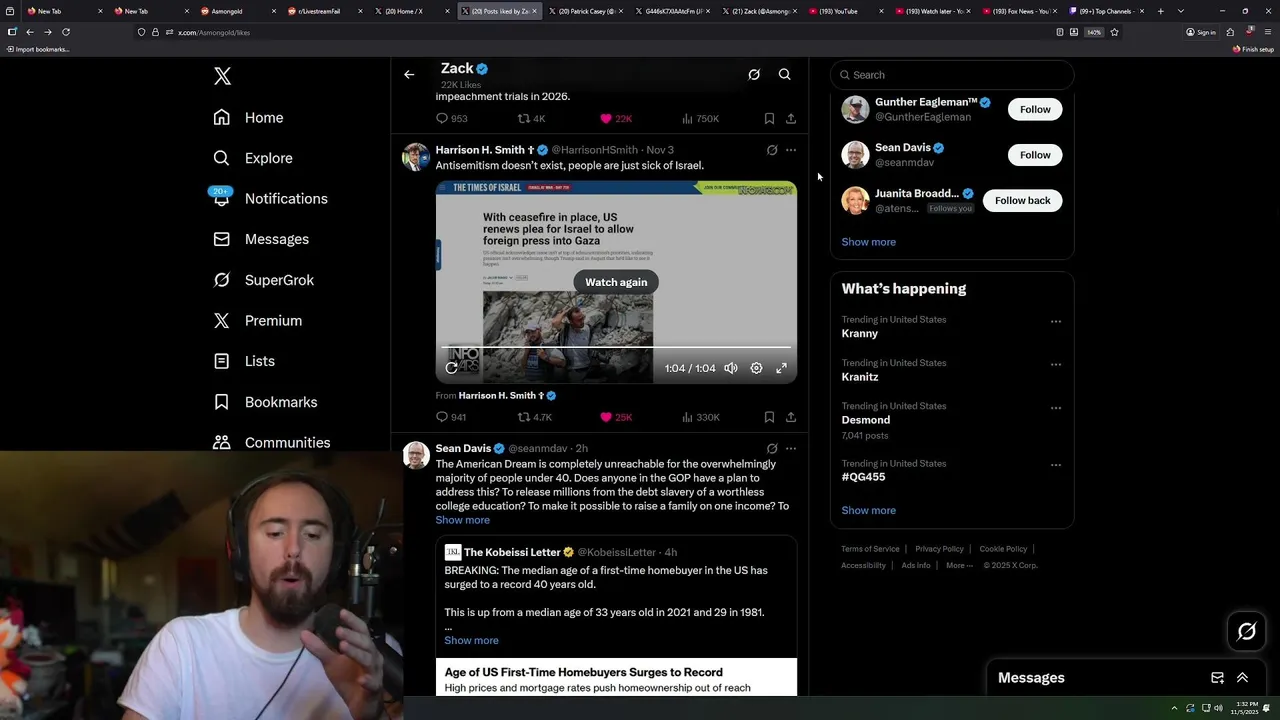Open Premium in the sidebar
The height and width of the screenshot is (720, 1280).
pos(257,321)
